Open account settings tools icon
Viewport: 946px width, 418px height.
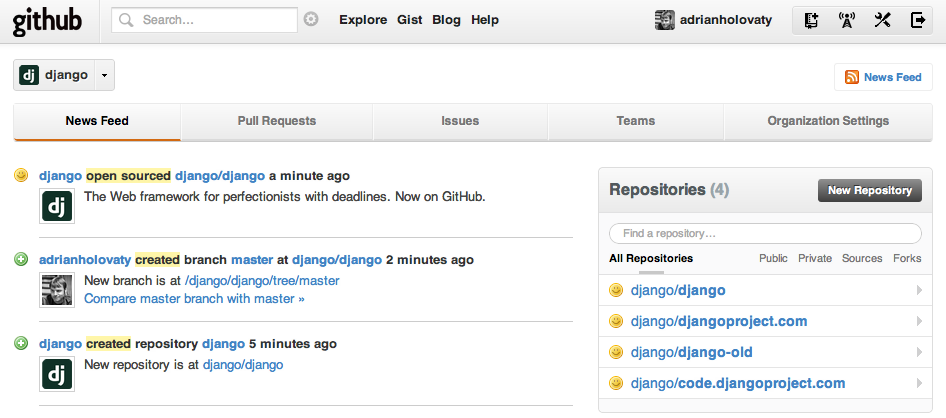pos(882,20)
